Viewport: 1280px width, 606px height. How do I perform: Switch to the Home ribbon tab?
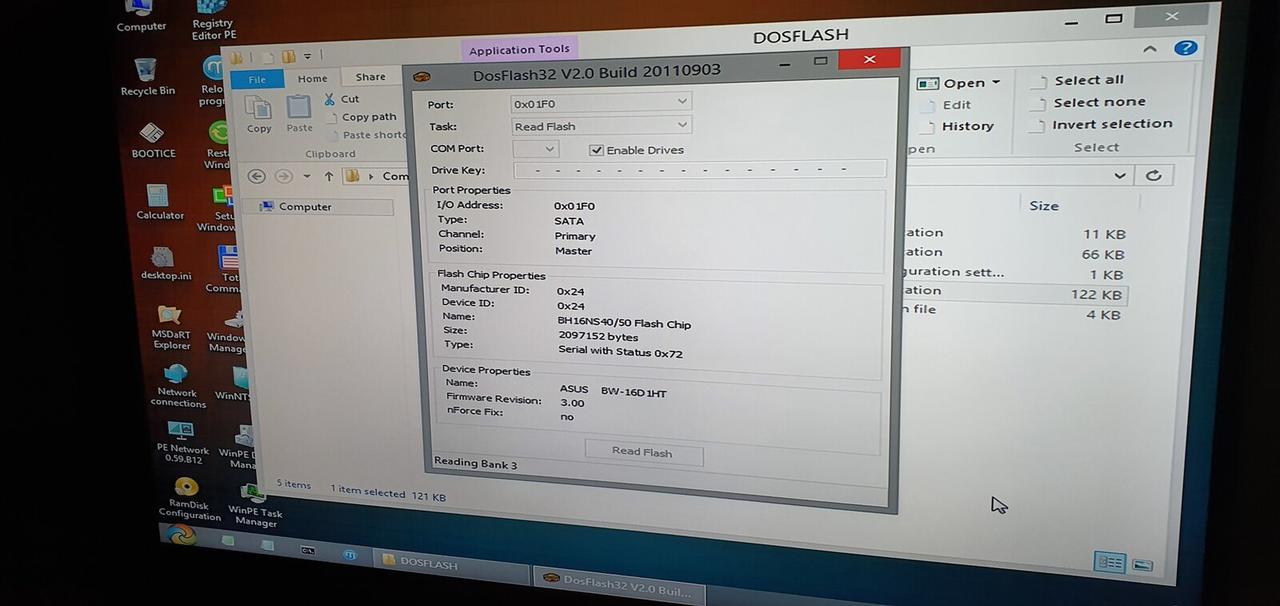[x=312, y=78]
